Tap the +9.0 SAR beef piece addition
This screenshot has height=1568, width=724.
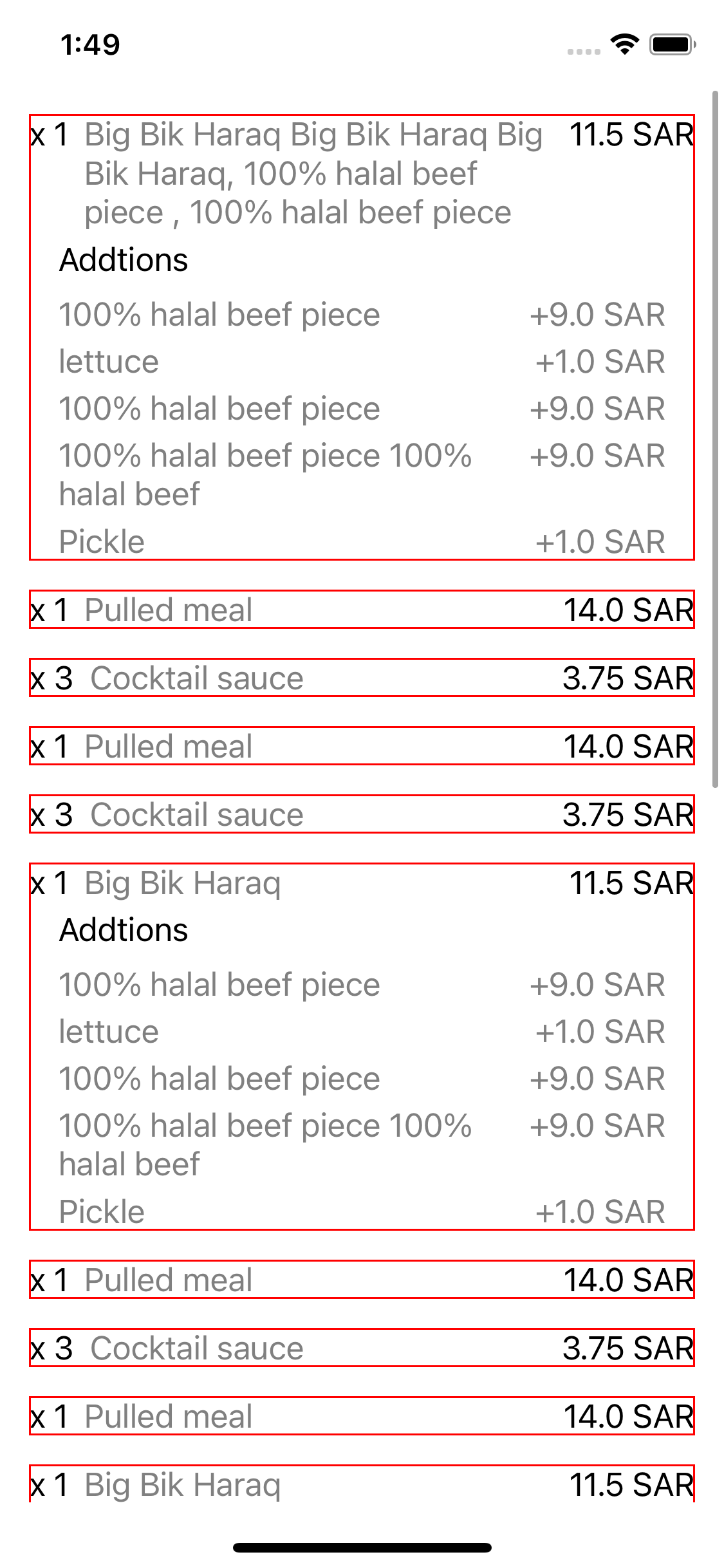(219, 315)
